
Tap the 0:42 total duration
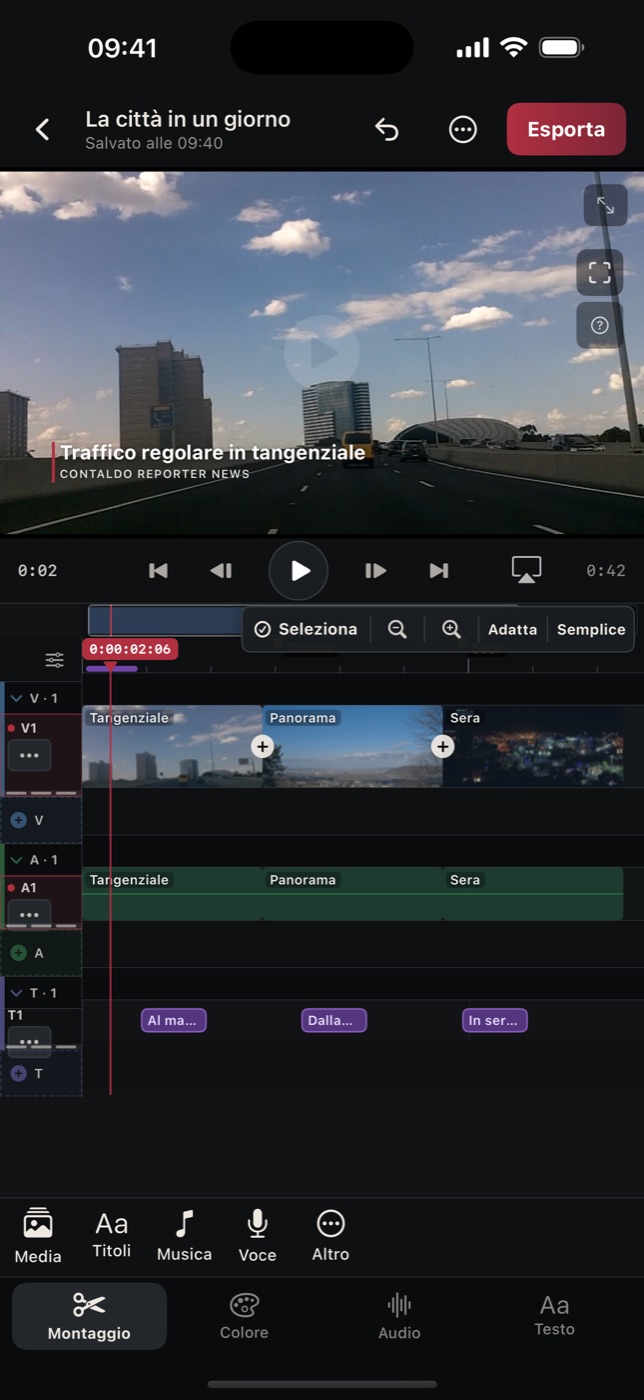pyautogui.click(x=606, y=570)
